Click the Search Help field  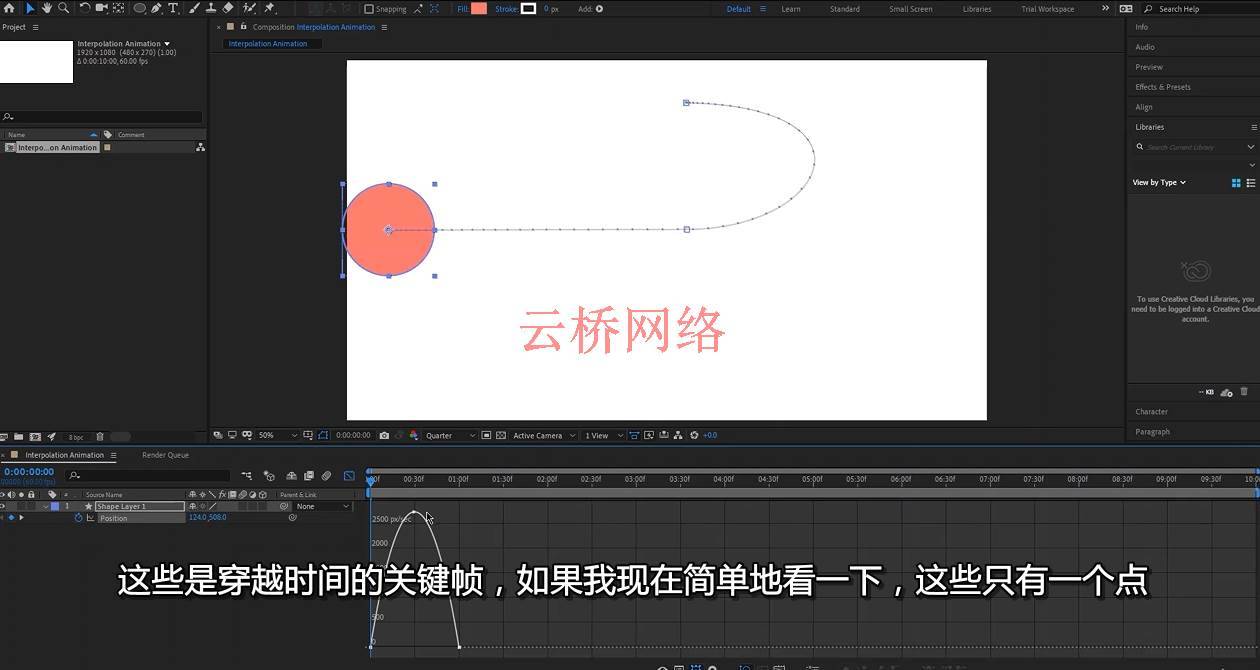[x=1195, y=9]
